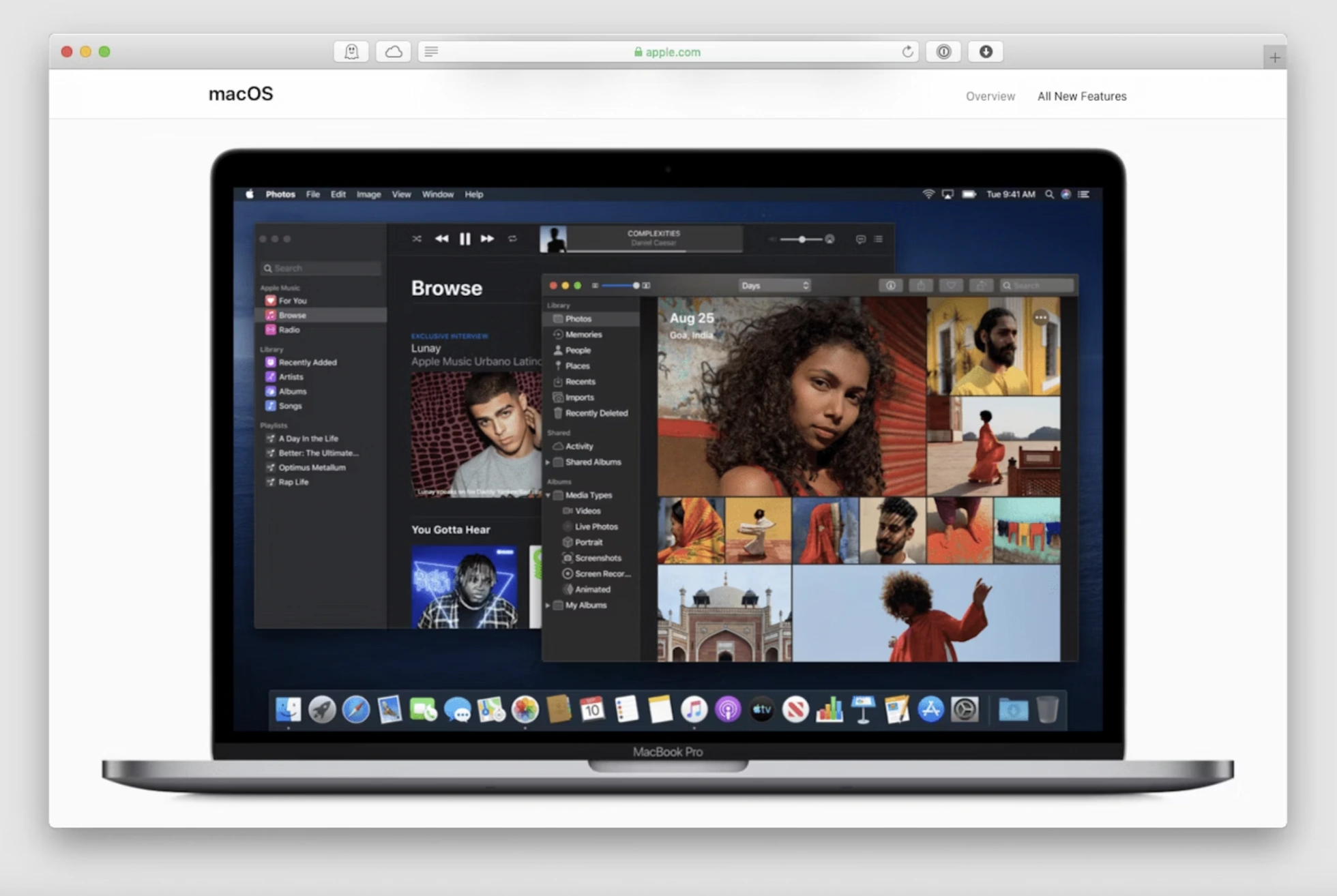This screenshot has width=1337, height=896.
Task: Open a new Safari tab
Action: 1274,57
